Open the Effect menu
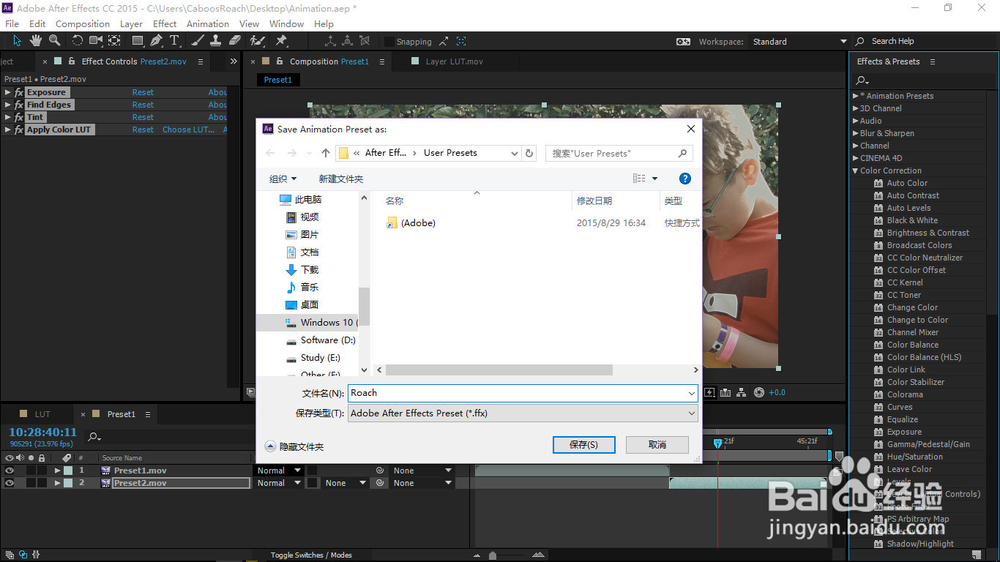The image size is (1000, 562). coord(165,24)
